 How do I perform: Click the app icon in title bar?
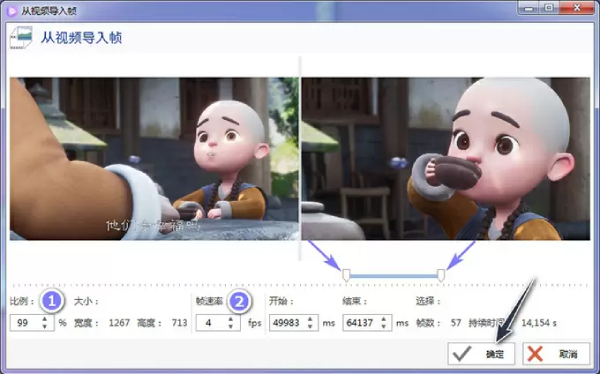click(12, 11)
